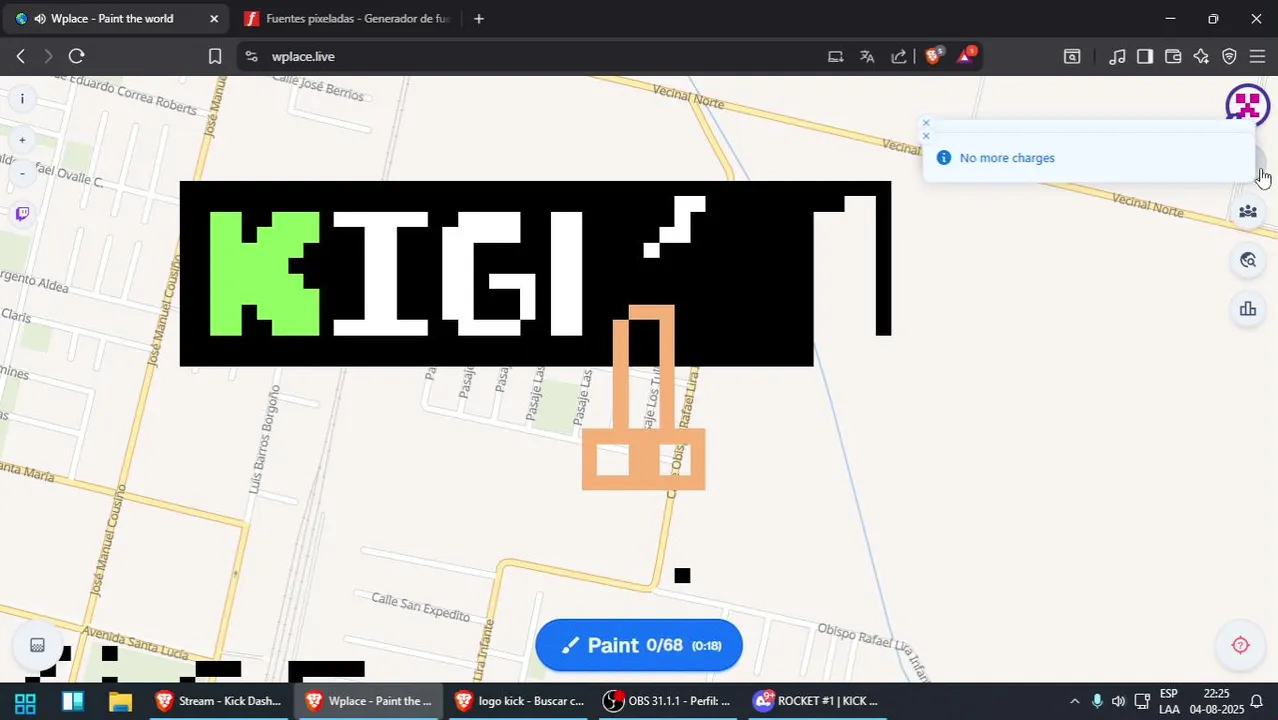Viewport: 1278px width, 720px height.
Task: Open the user profile avatar
Action: pos(1247,105)
